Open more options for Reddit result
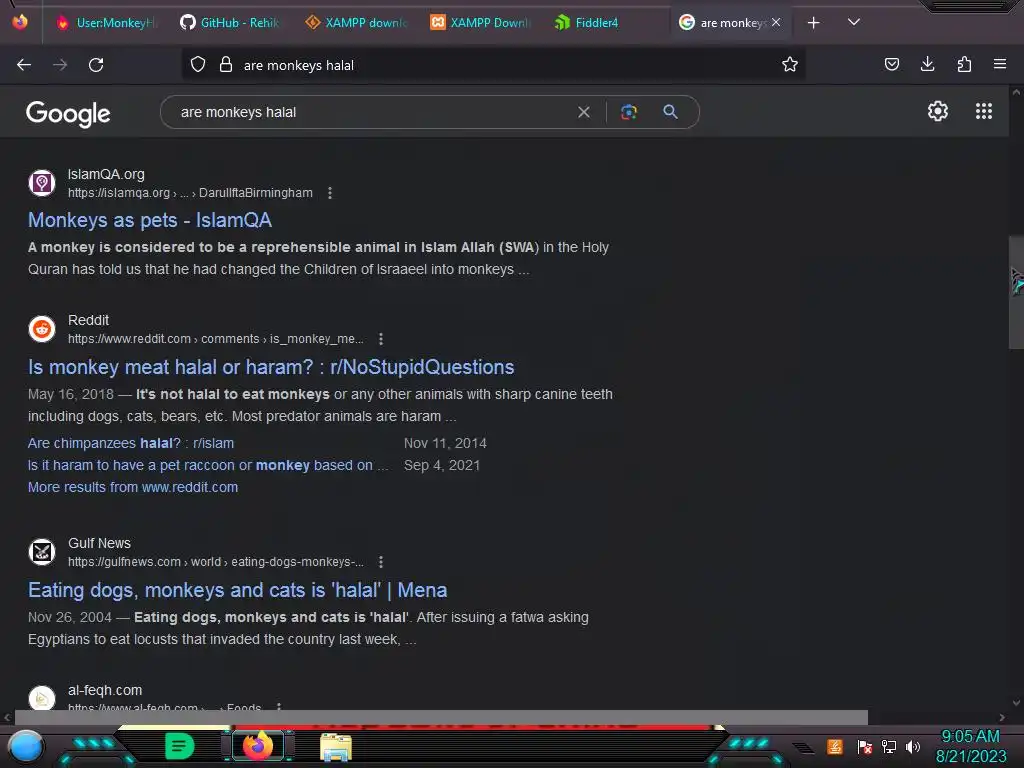This screenshot has width=1024, height=768. (x=381, y=339)
